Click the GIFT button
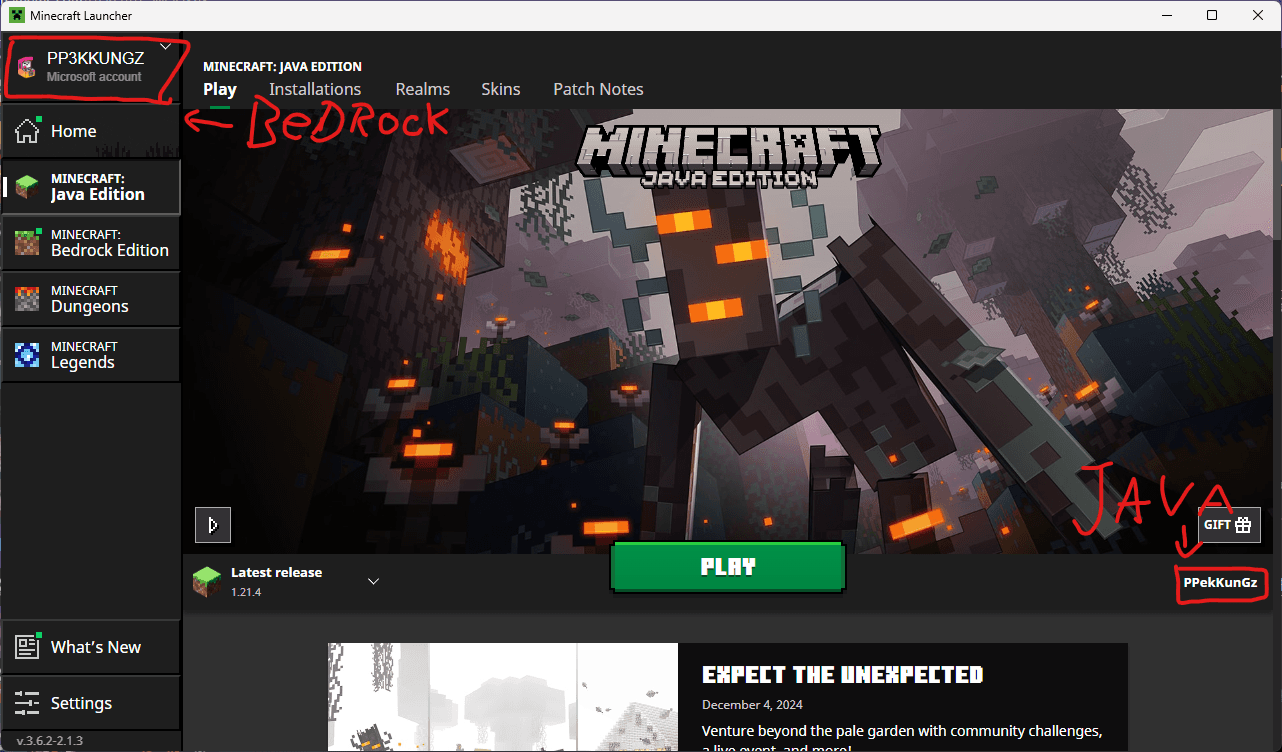The height and width of the screenshot is (752, 1282). tap(1229, 525)
